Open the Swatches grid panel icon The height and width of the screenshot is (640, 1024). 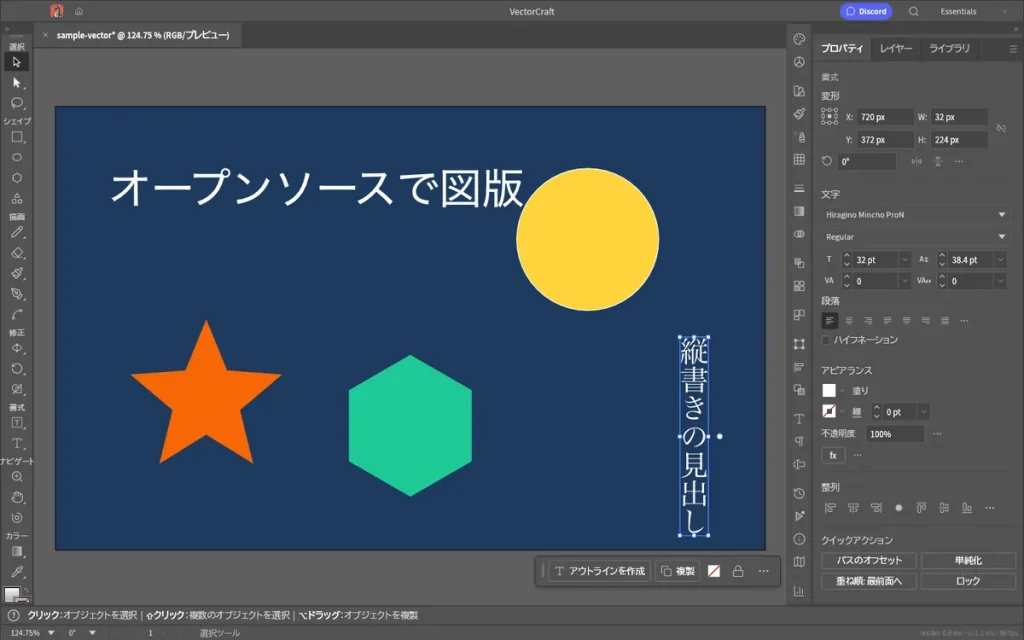tap(799, 159)
